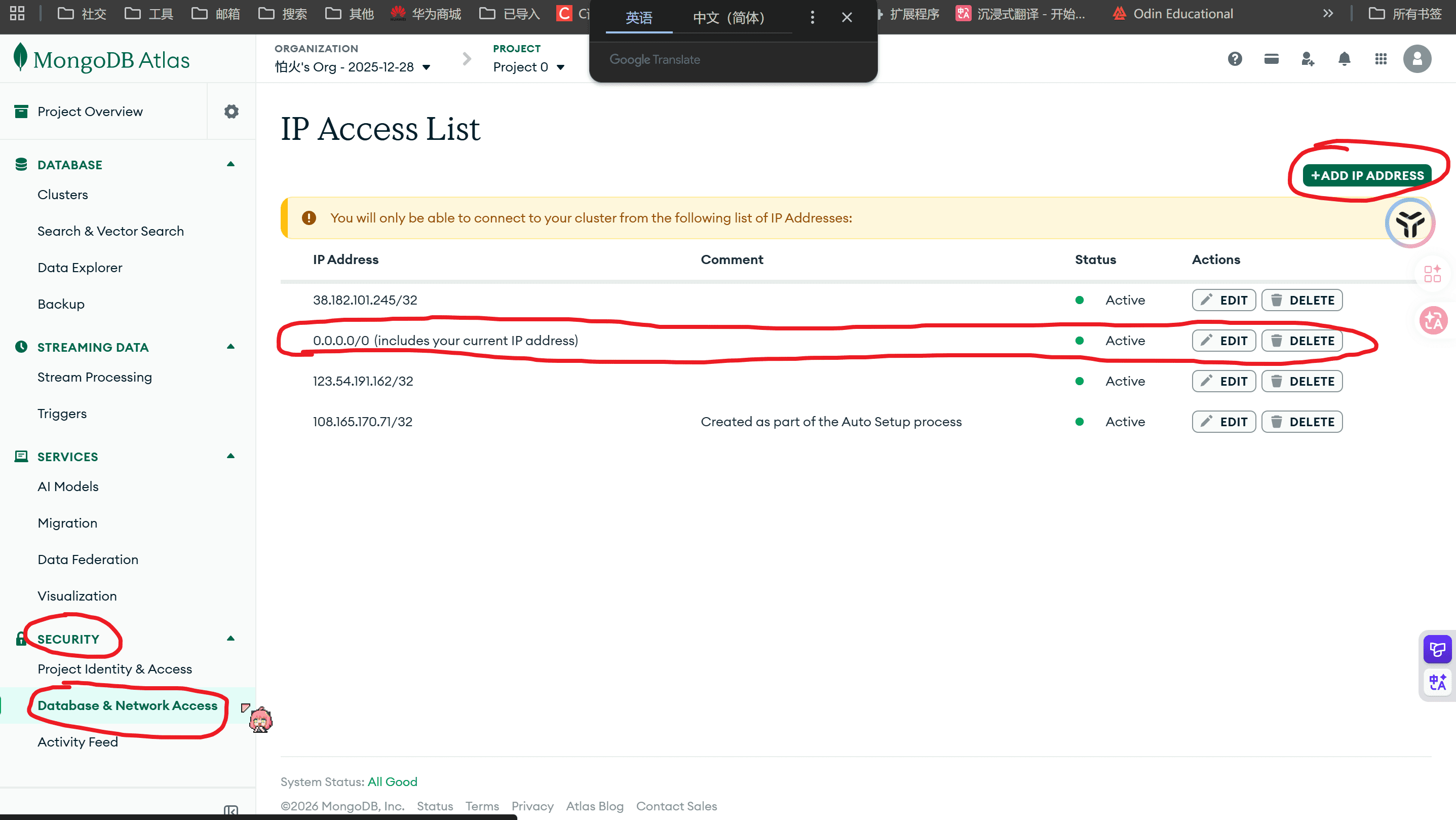Image resolution: width=1456 pixels, height=820 pixels.
Task: Open Triggers page
Action: point(62,414)
